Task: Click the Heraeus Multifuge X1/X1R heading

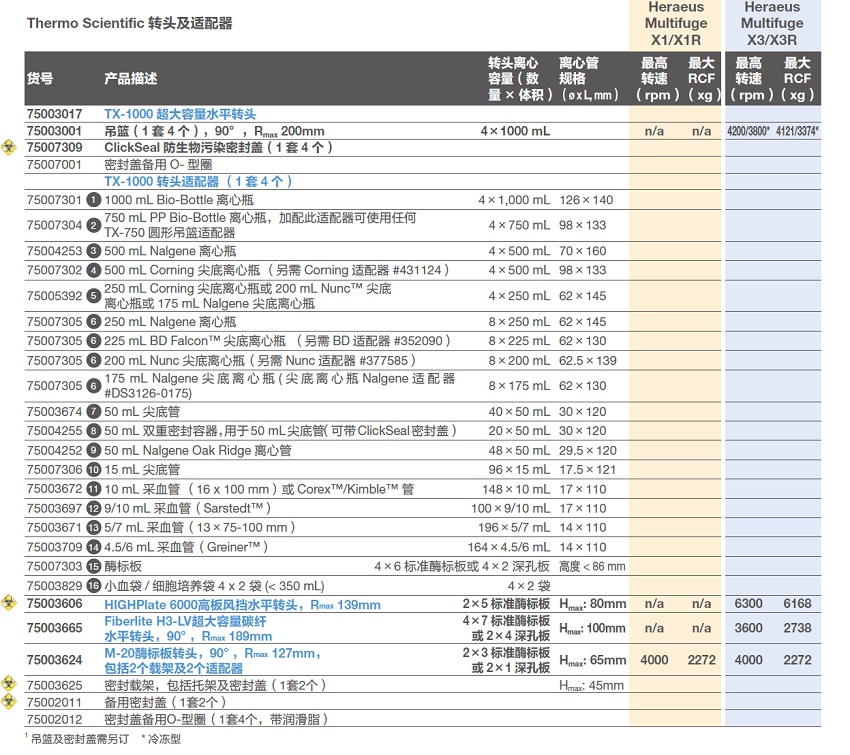Action: tap(676, 23)
